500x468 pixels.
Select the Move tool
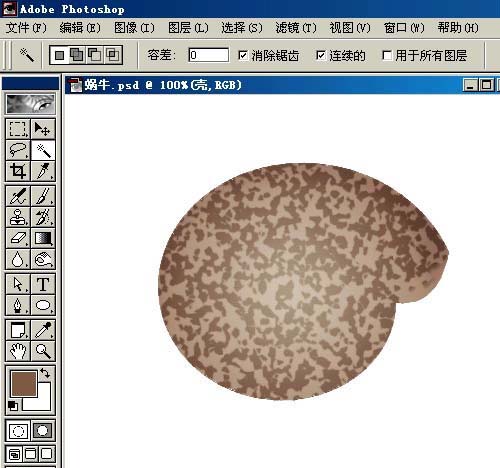coord(43,129)
